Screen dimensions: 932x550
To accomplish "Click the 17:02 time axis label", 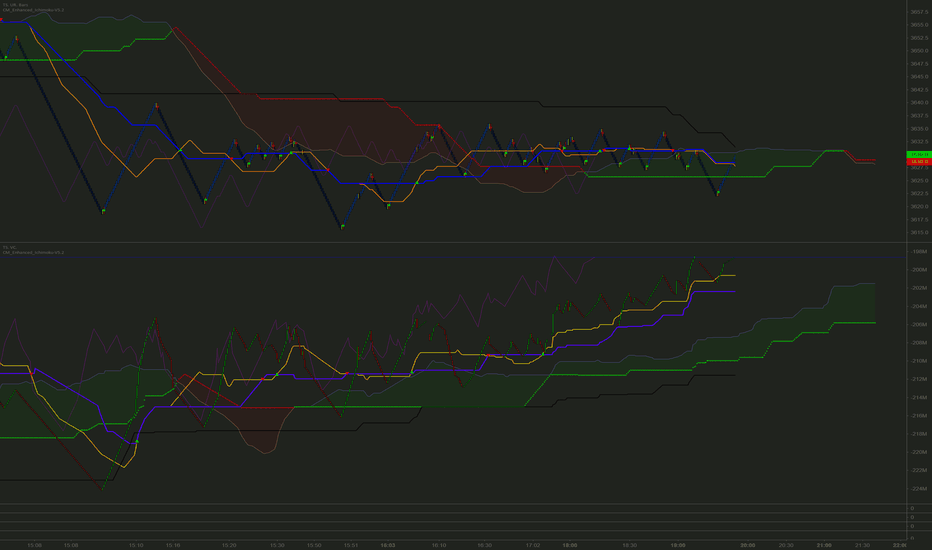I will [533, 545].
